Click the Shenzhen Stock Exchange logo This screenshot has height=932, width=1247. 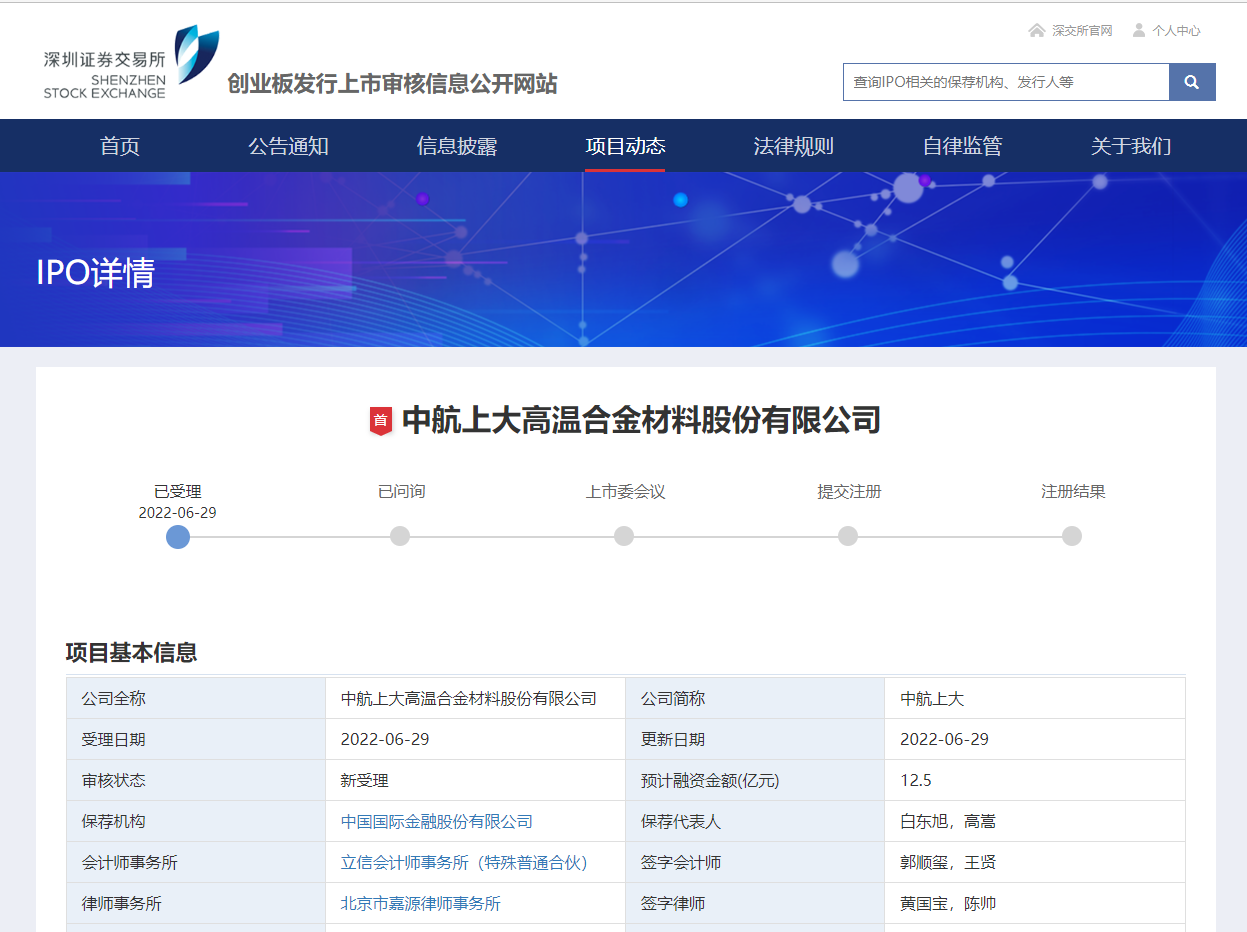[x=131, y=62]
